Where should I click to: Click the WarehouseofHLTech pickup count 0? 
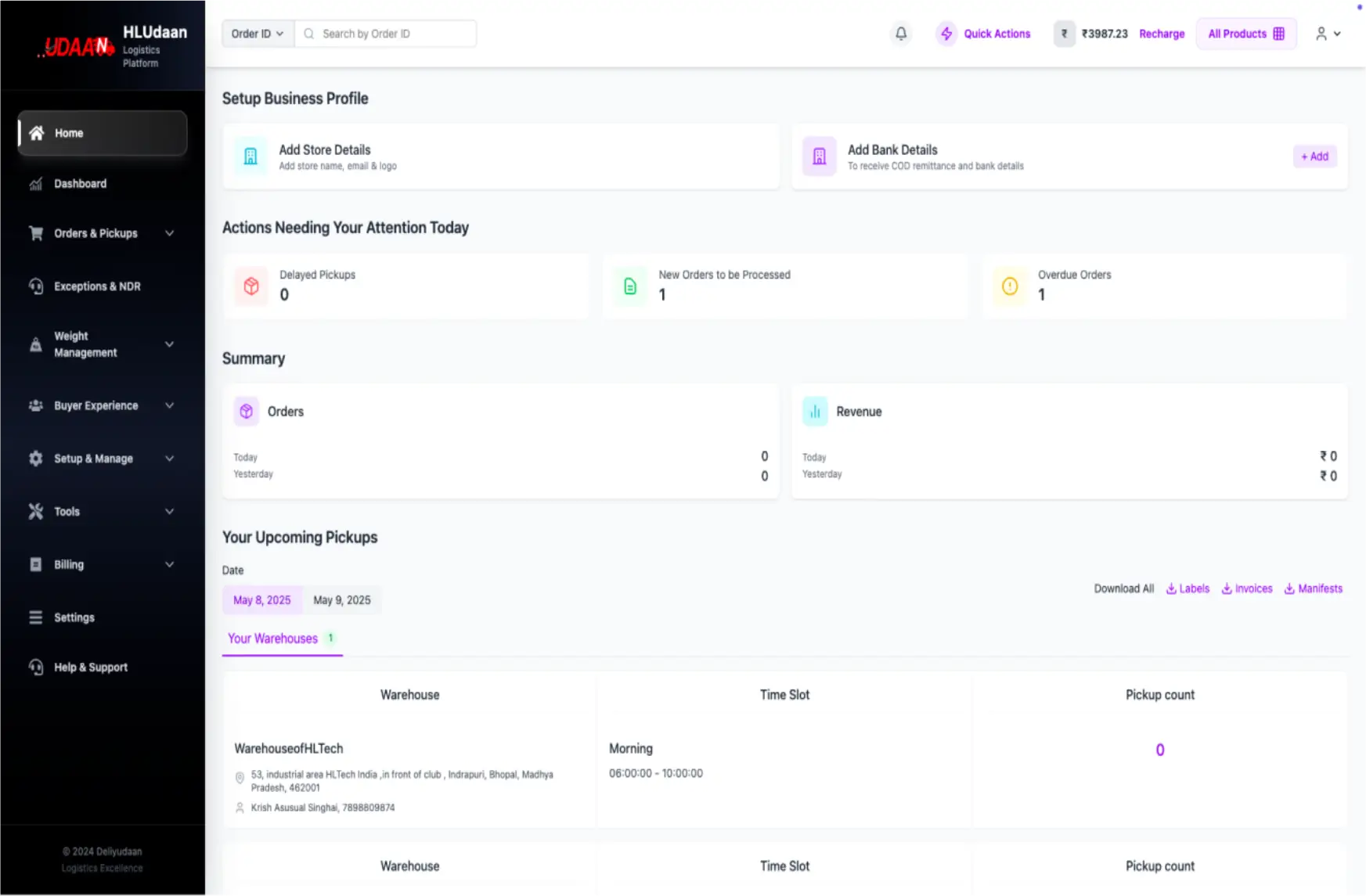click(1160, 750)
